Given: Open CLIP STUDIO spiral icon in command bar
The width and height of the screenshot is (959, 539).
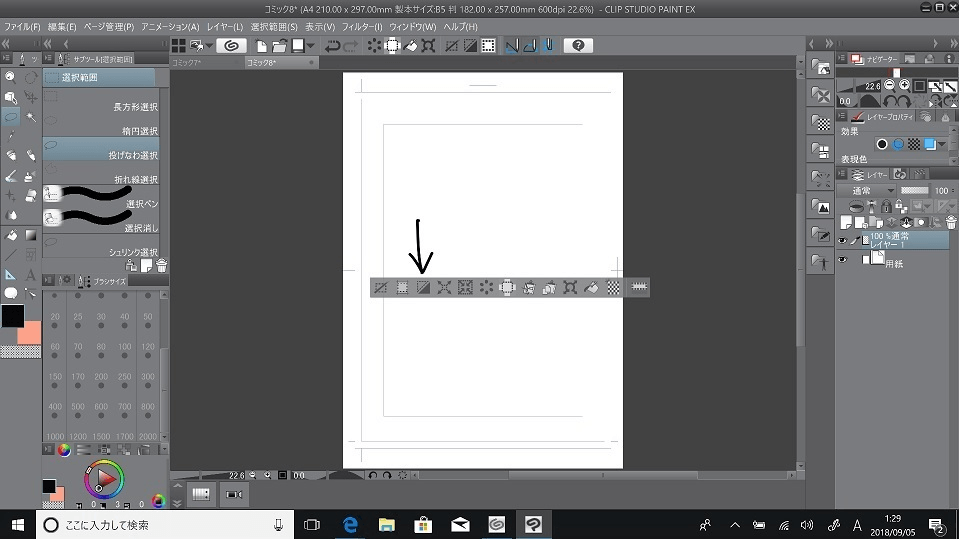Looking at the screenshot, I should pyautogui.click(x=231, y=46).
